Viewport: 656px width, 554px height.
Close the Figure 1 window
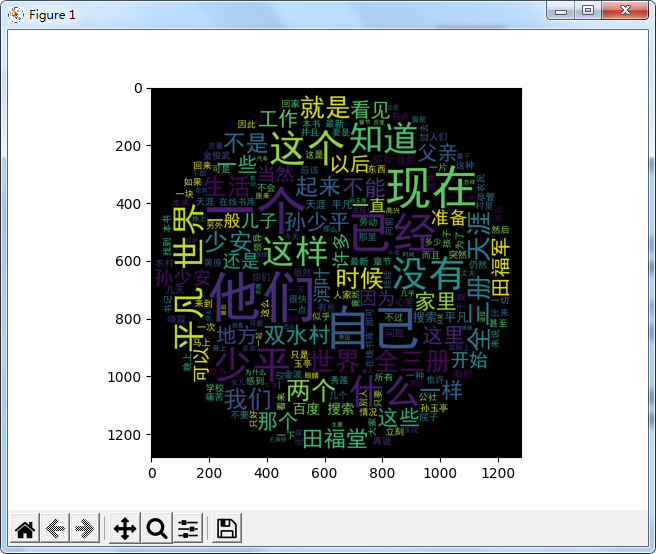click(x=625, y=11)
